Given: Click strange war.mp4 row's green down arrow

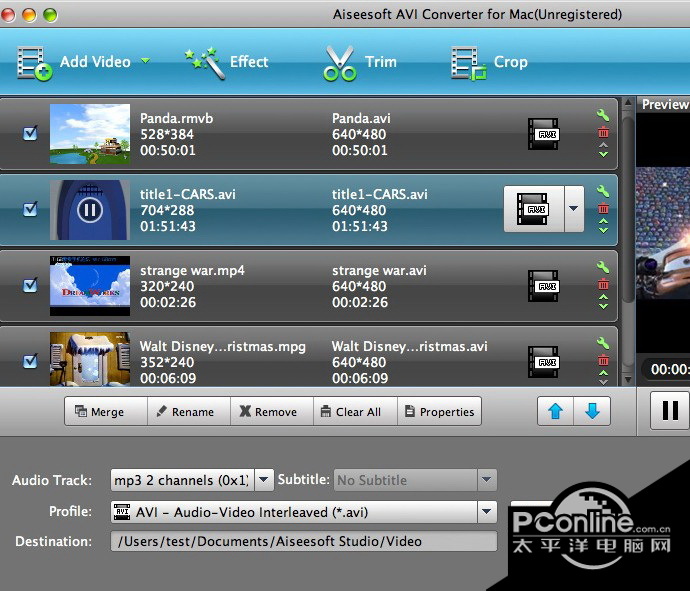Looking at the screenshot, I should tap(603, 306).
